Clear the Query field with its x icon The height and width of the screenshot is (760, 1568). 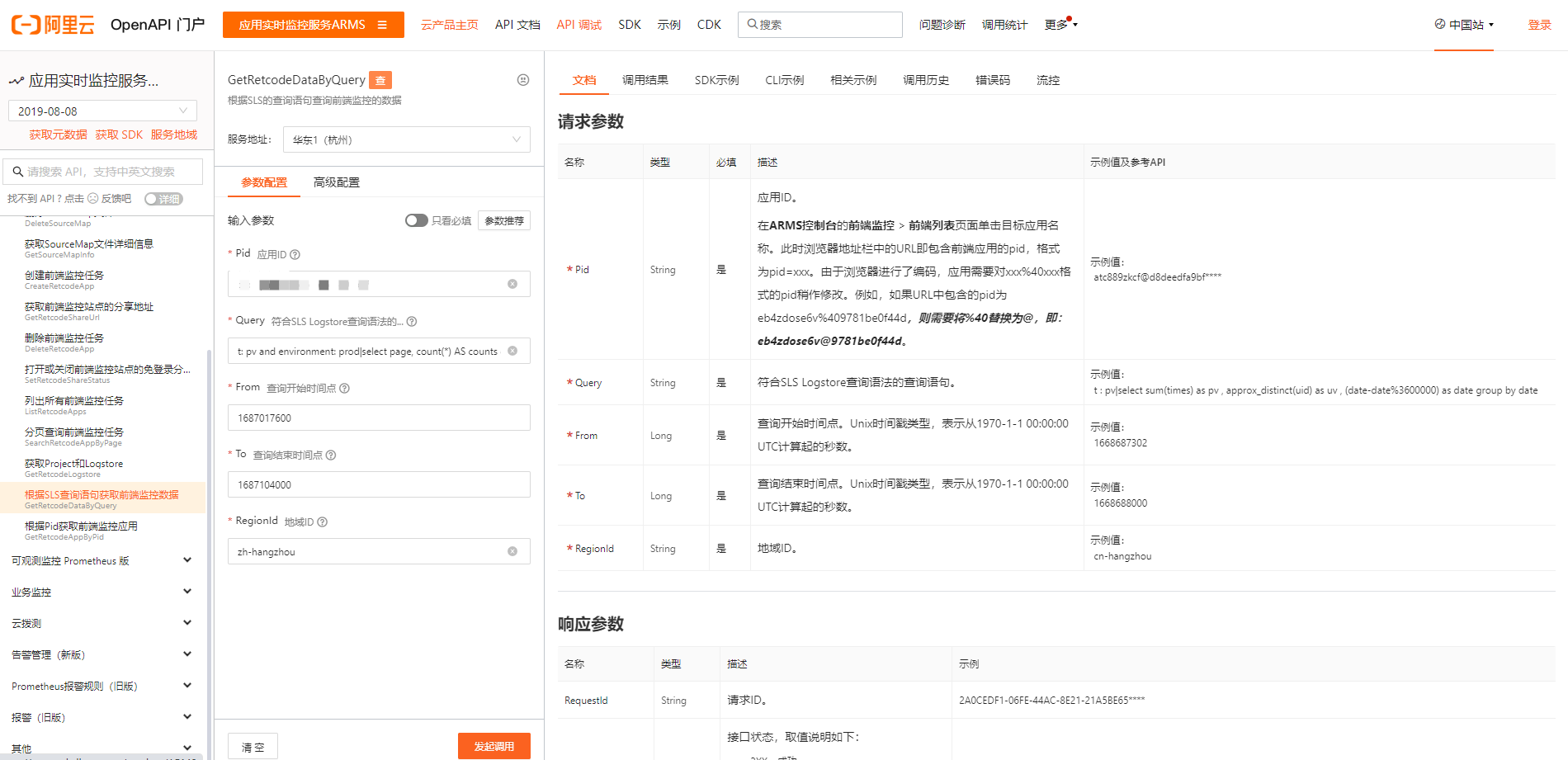coord(512,351)
